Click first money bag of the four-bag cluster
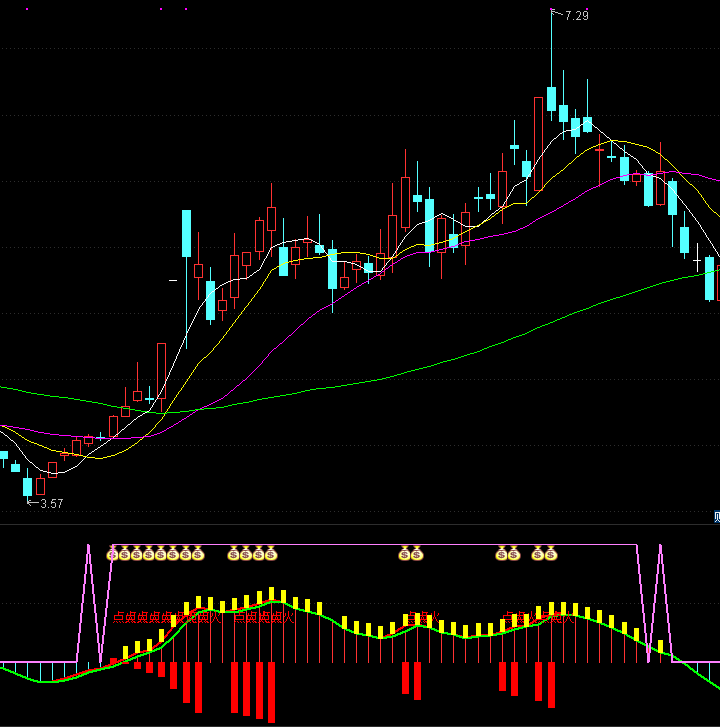The image size is (720, 727). coord(233,553)
